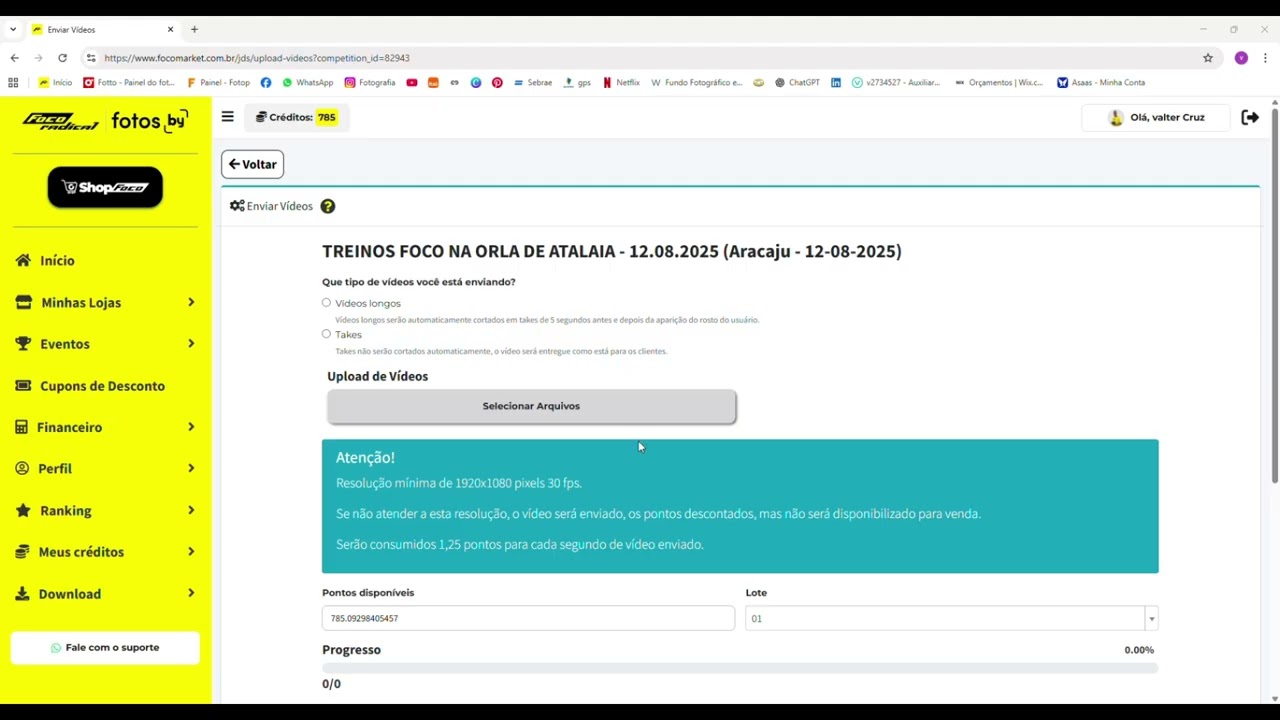This screenshot has width=1280, height=720.
Task: Click the upload progress bar
Action: coord(740,667)
